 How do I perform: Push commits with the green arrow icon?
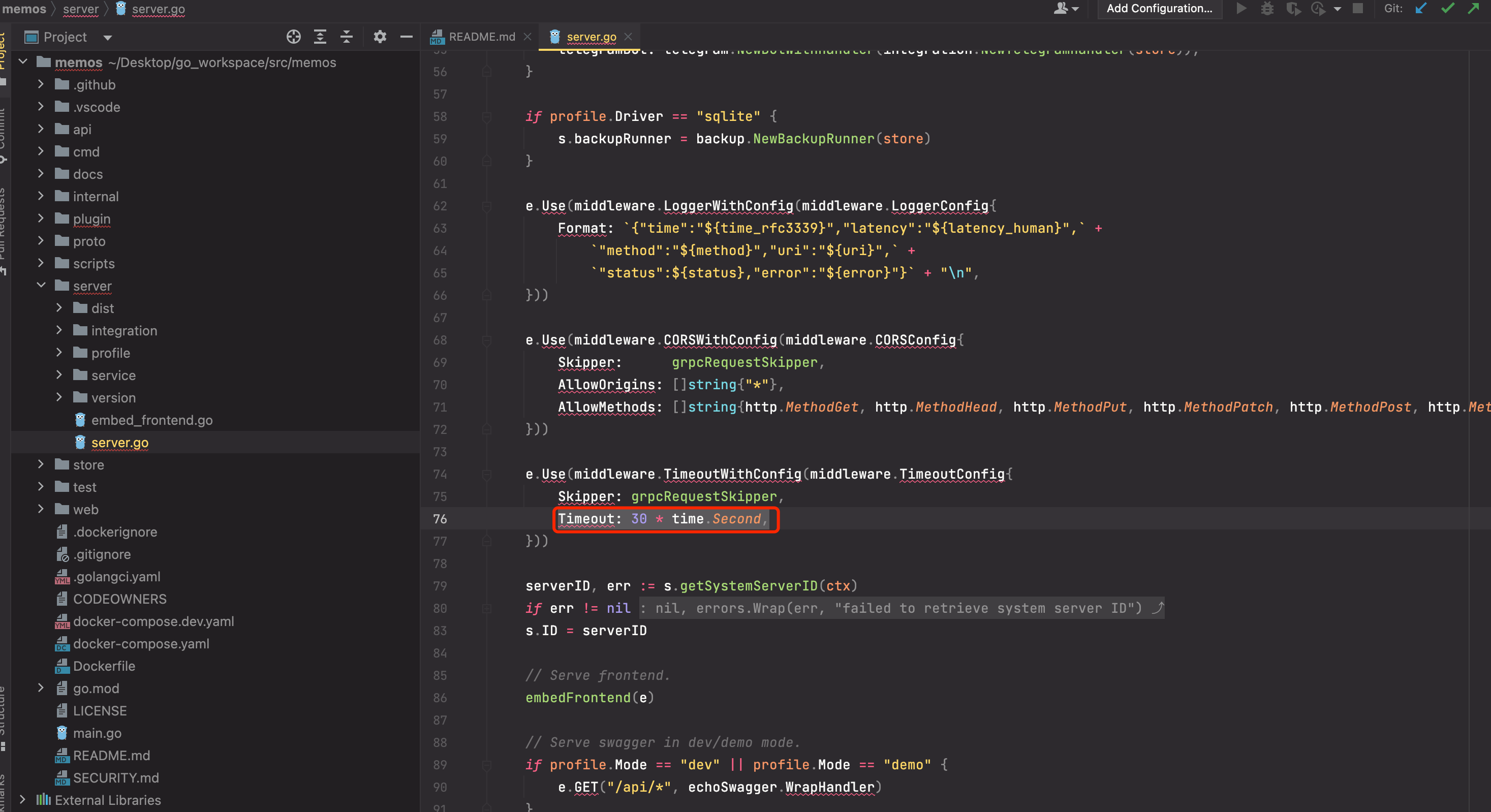coord(1474,9)
